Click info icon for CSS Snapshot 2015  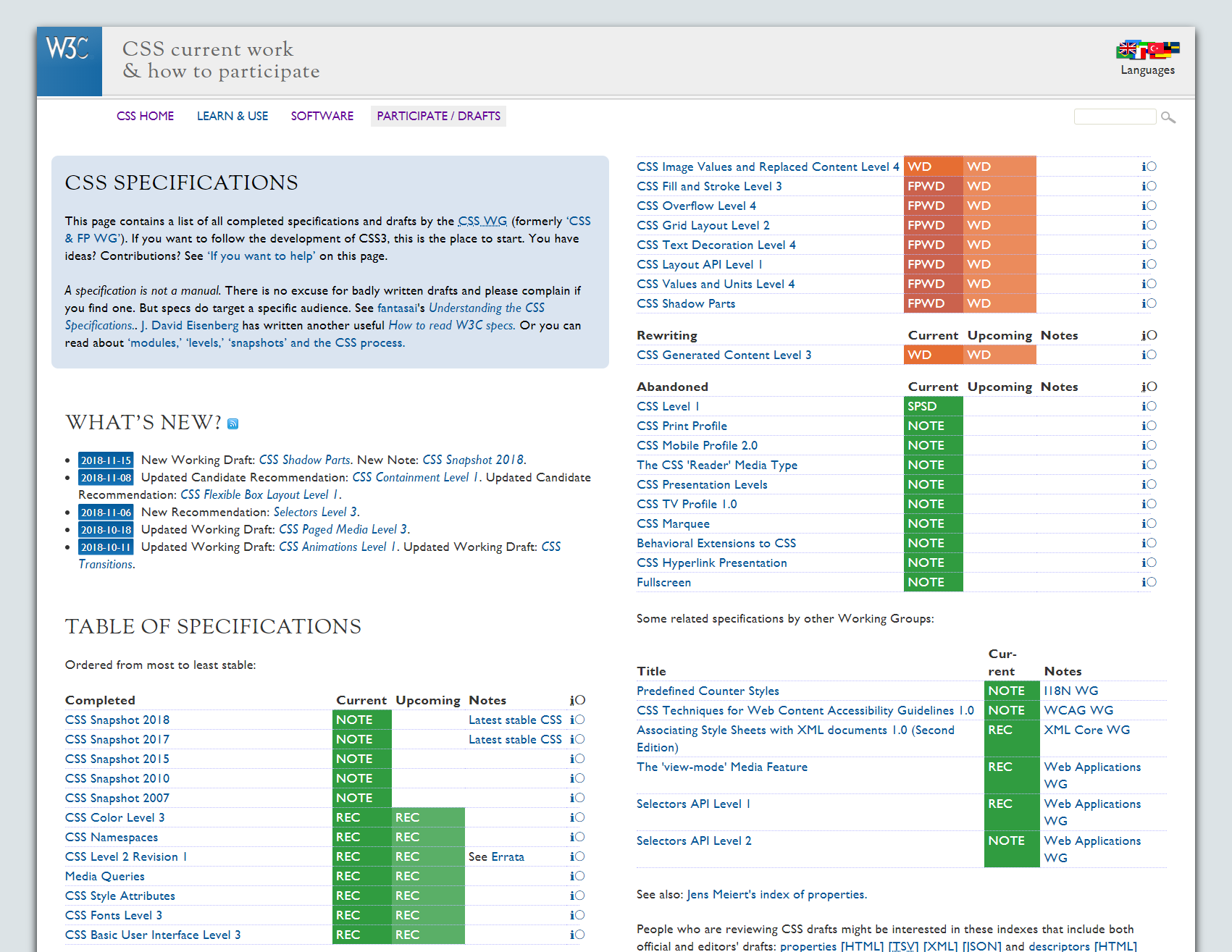click(577, 759)
